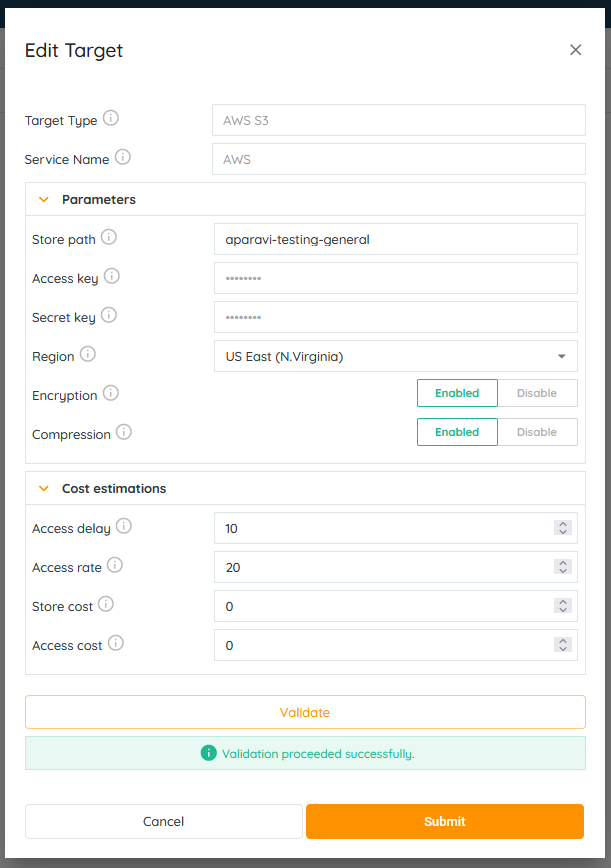Click the info icon next to Region
The image size is (611, 868).
[x=88, y=355]
